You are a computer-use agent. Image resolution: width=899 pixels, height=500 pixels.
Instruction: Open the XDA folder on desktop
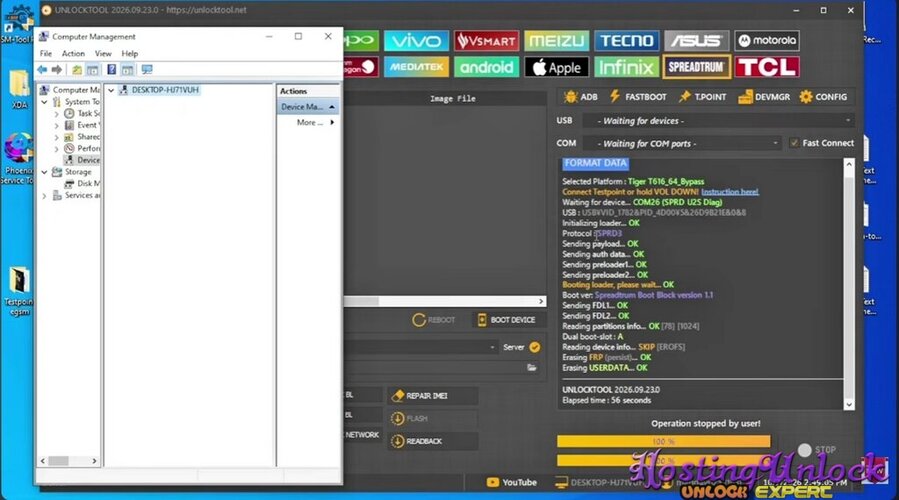(x=19, y=90)
